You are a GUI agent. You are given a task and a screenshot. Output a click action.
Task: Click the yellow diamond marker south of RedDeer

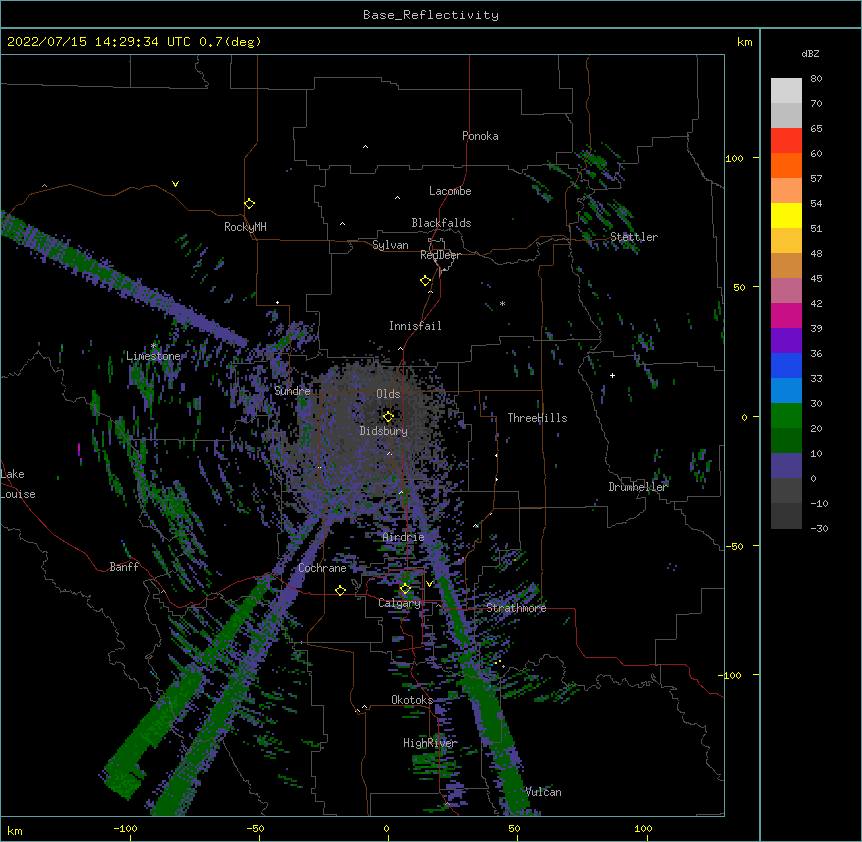pos(425,281)
